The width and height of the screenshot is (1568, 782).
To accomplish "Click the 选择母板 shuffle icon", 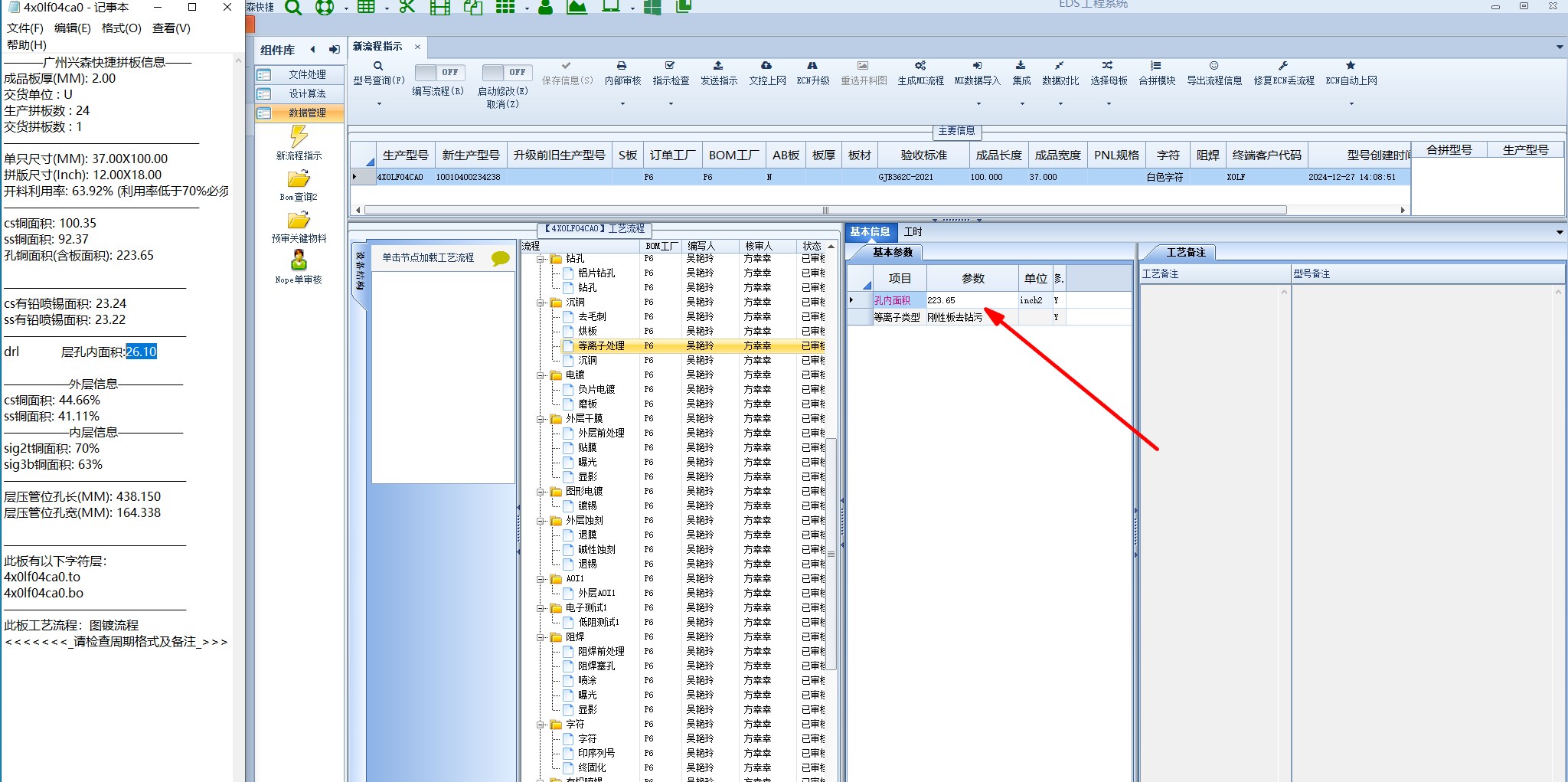I will click(x=1108, y=66).
